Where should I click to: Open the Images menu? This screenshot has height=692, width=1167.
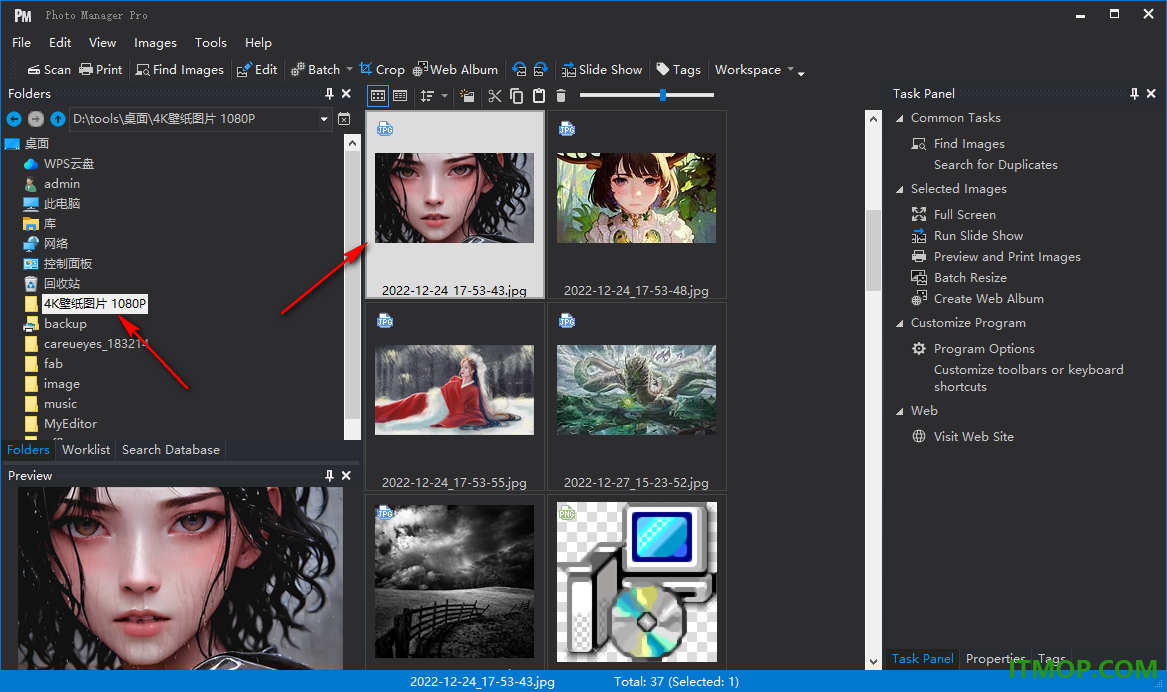pos(156,42)
